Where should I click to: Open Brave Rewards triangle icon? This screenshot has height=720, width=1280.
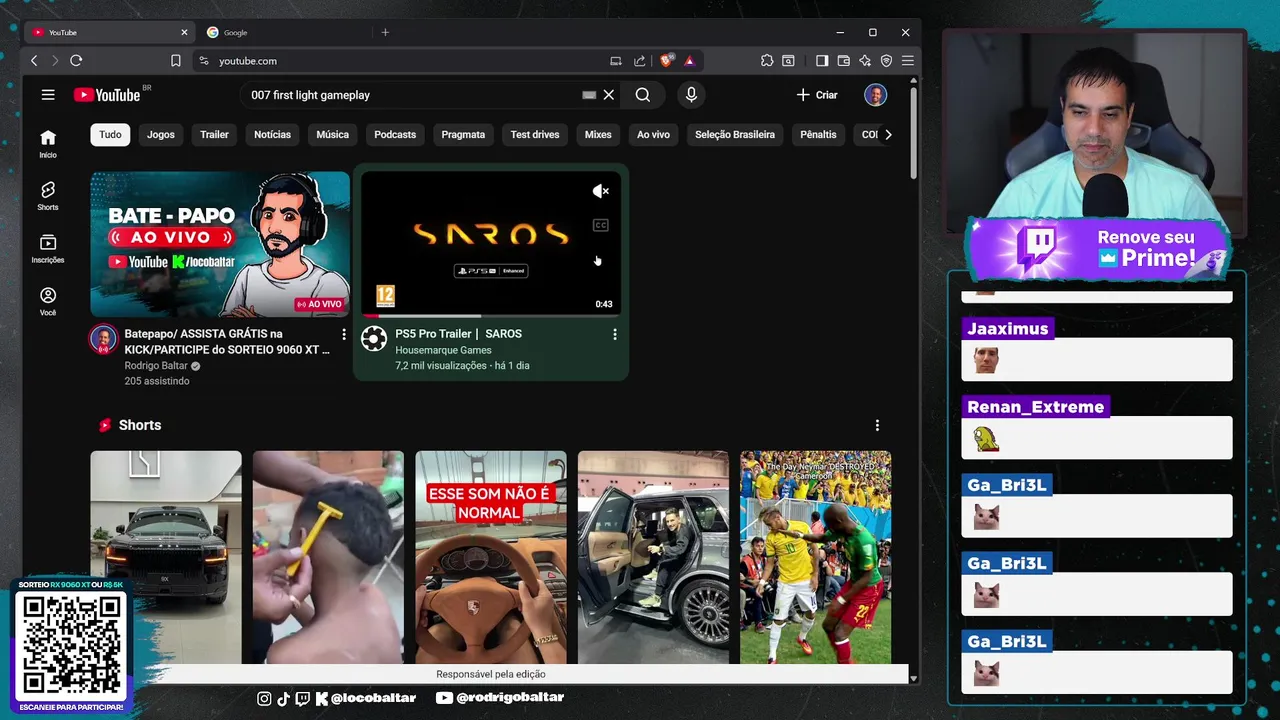point(689,61)
